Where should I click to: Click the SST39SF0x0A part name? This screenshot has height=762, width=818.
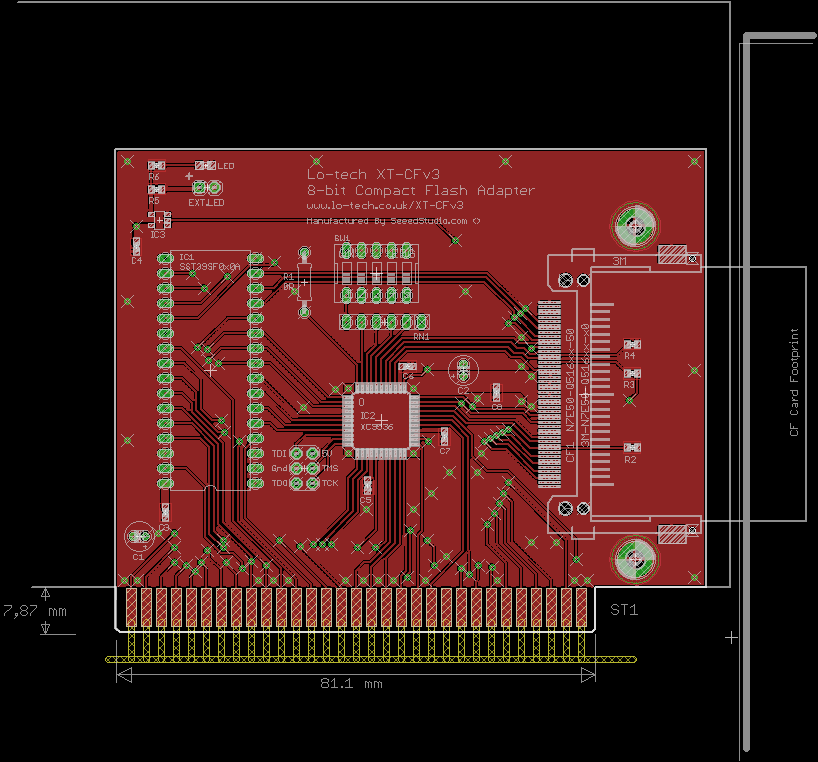pos(210,267)
